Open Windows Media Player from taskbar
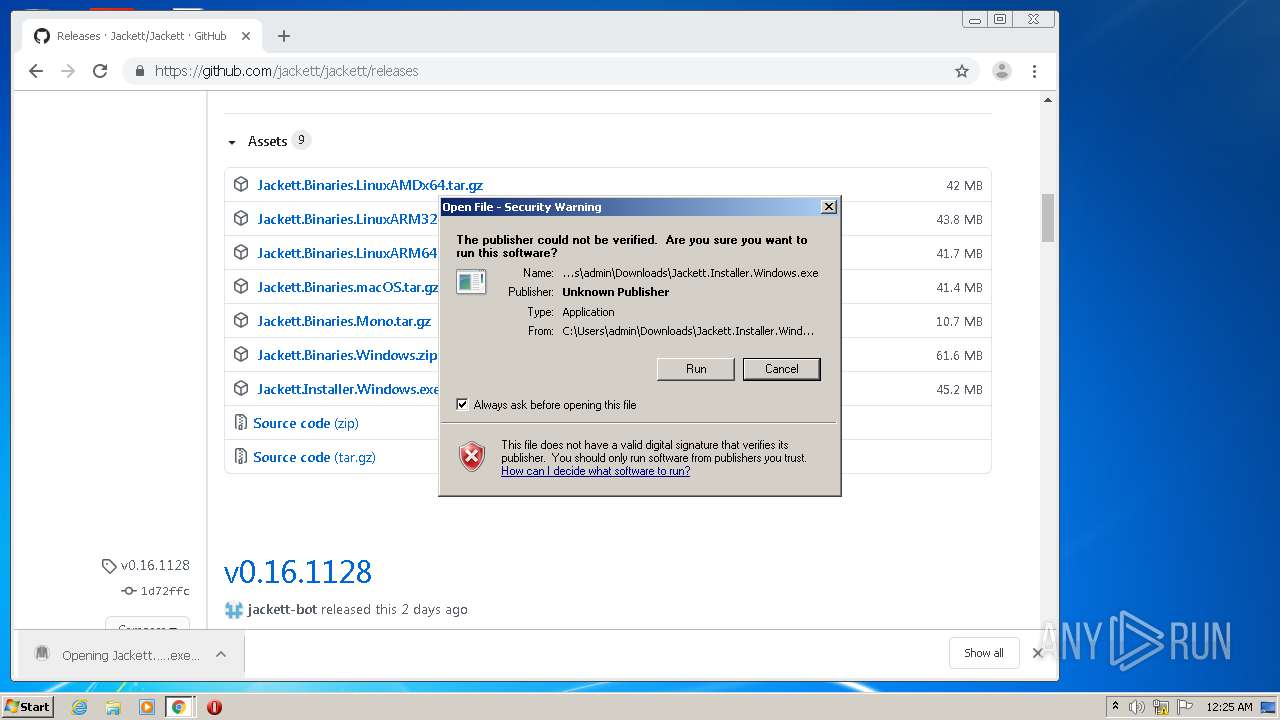1280x720 pixels. (147, 707)
